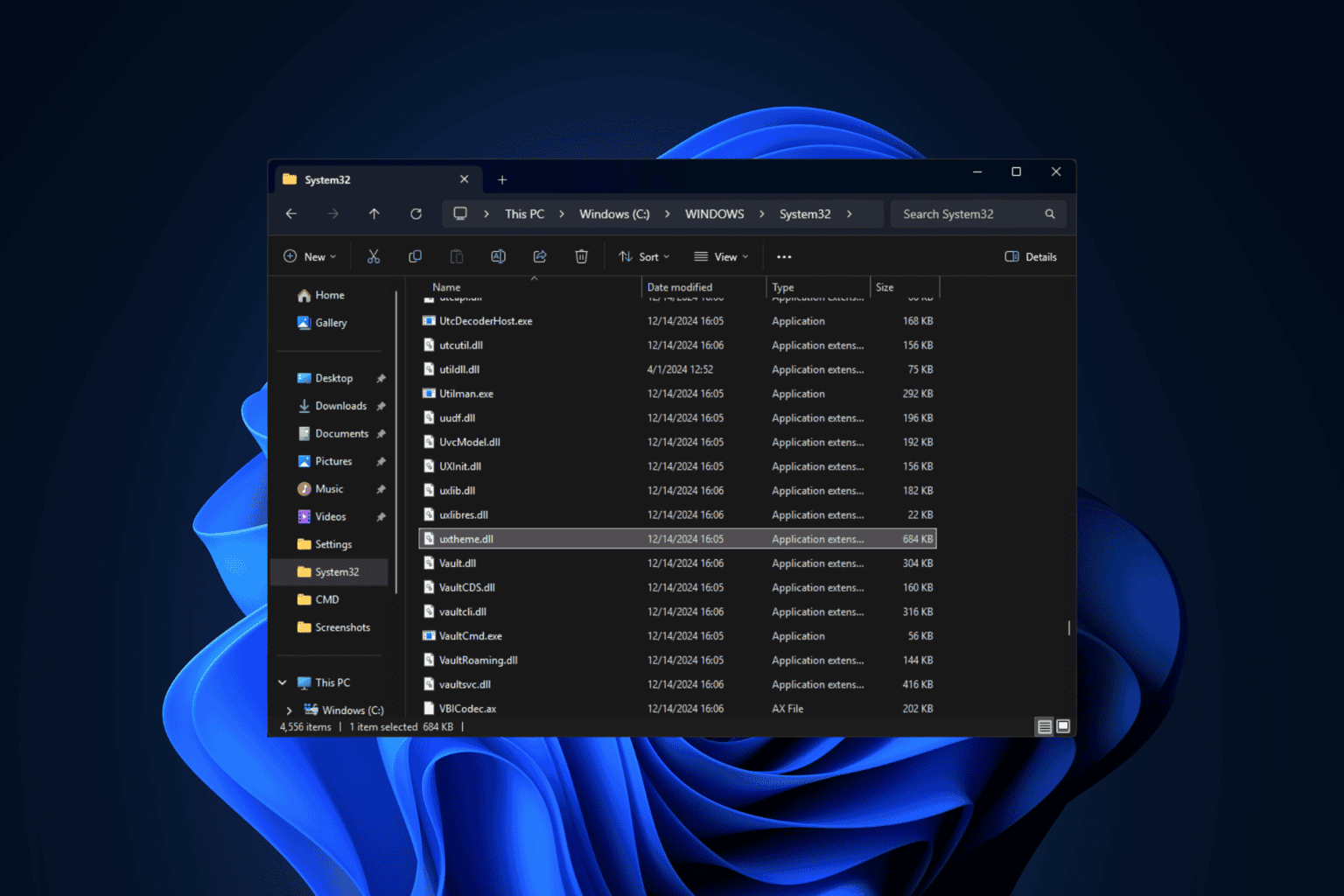This screenshot has width=1344, height=896.
Task: Collapse the This PC tree node
Action: [282, 682]
